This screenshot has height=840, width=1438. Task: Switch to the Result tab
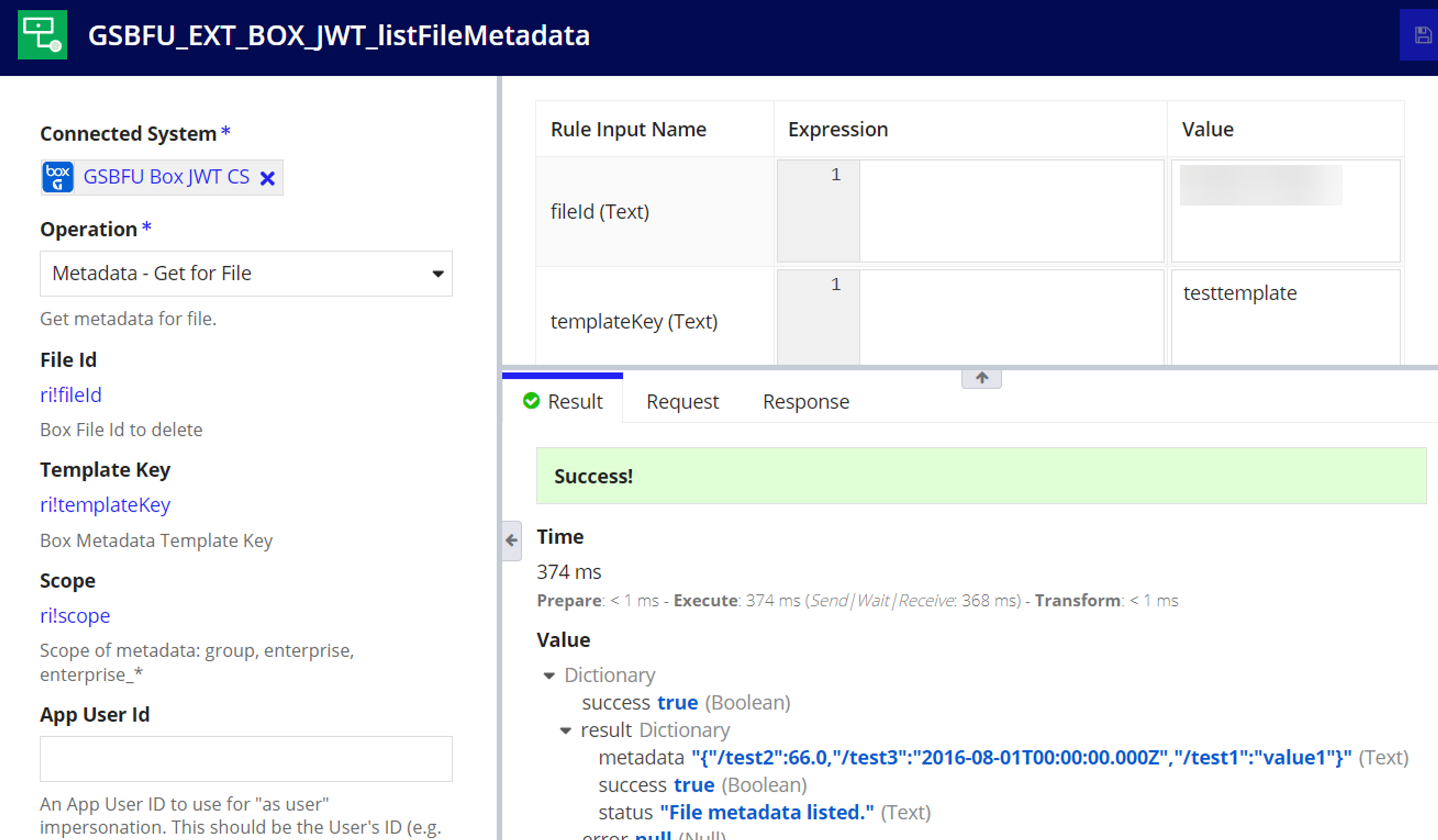[562, 401]
